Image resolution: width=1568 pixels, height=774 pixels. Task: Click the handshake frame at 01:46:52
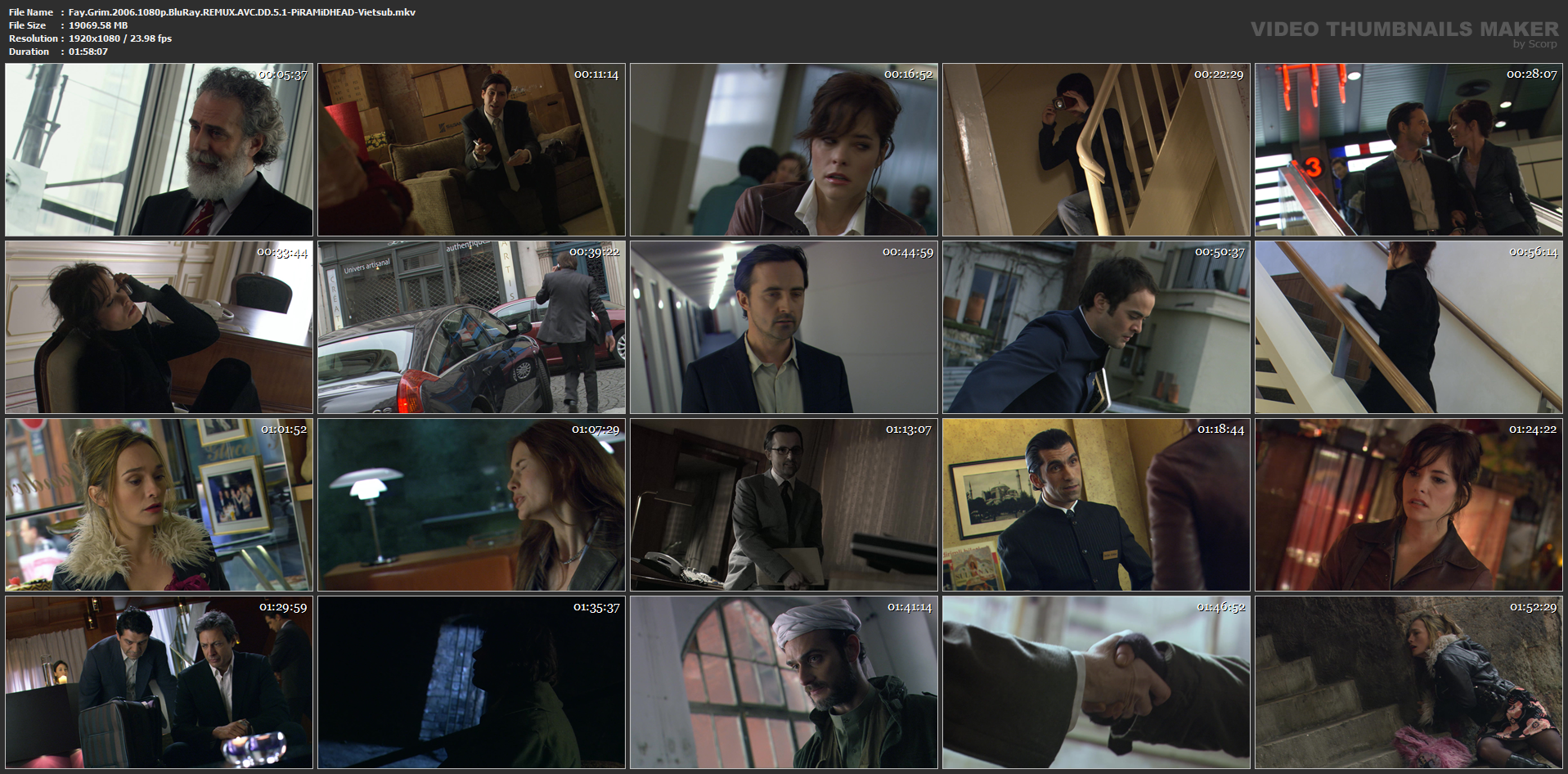coord(1096,682)
